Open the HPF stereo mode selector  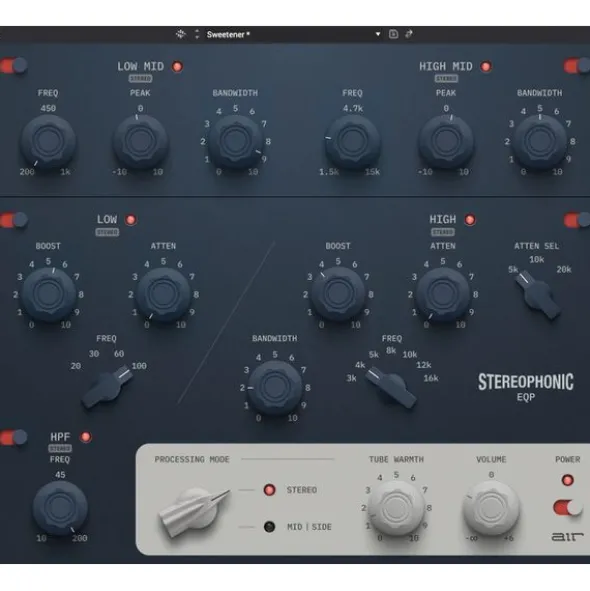click(60, 449)
